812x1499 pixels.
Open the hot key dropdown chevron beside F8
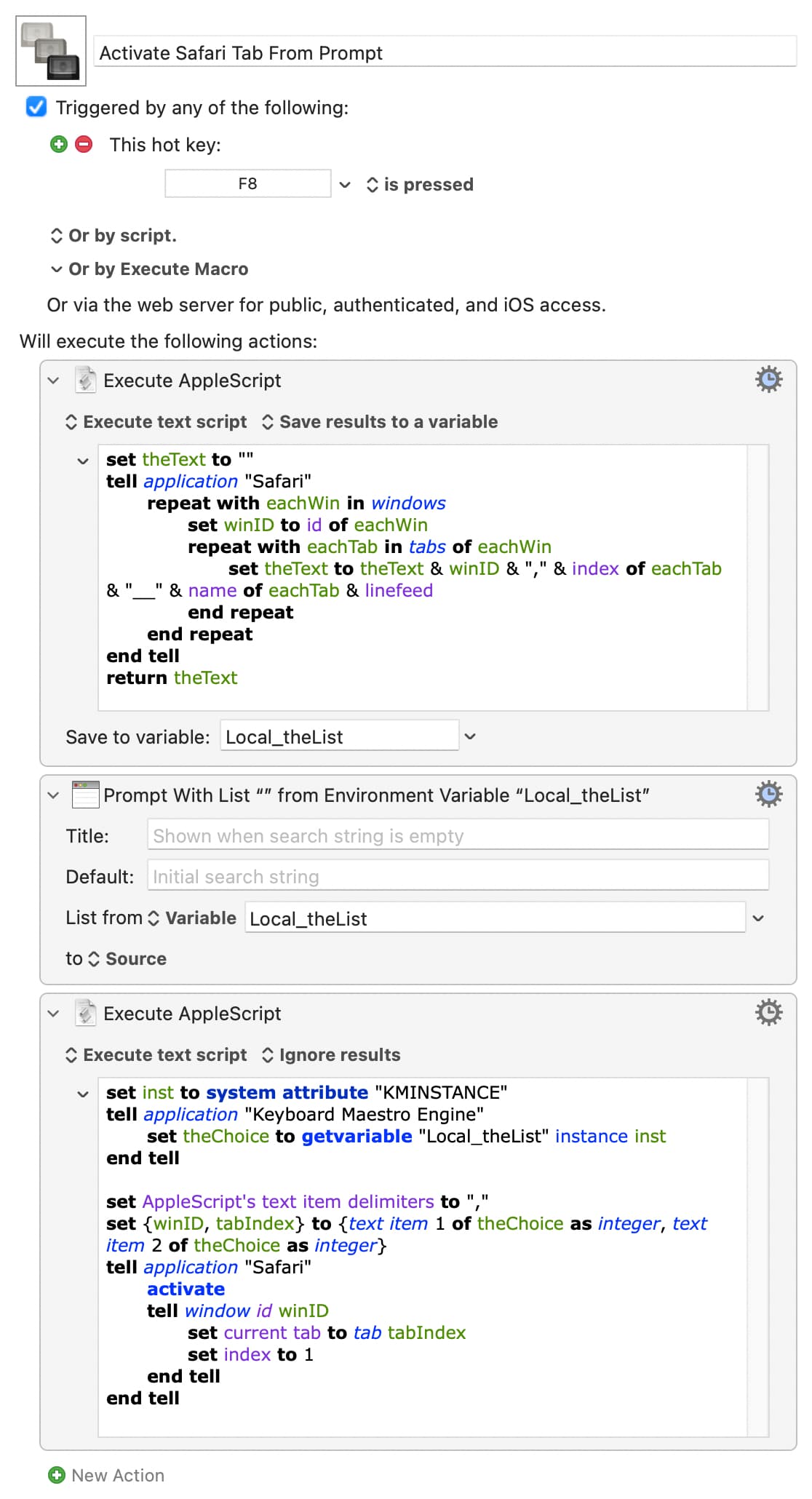tap(345, 185)
